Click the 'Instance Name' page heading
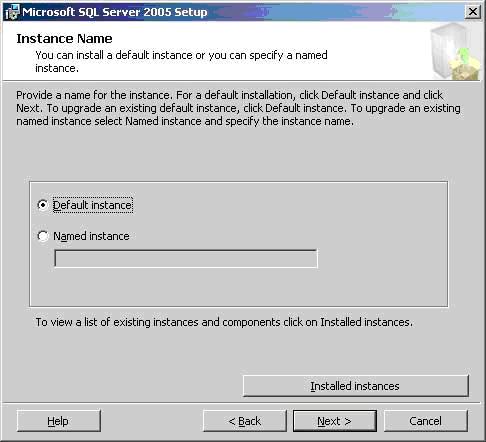 coord(64,39)
